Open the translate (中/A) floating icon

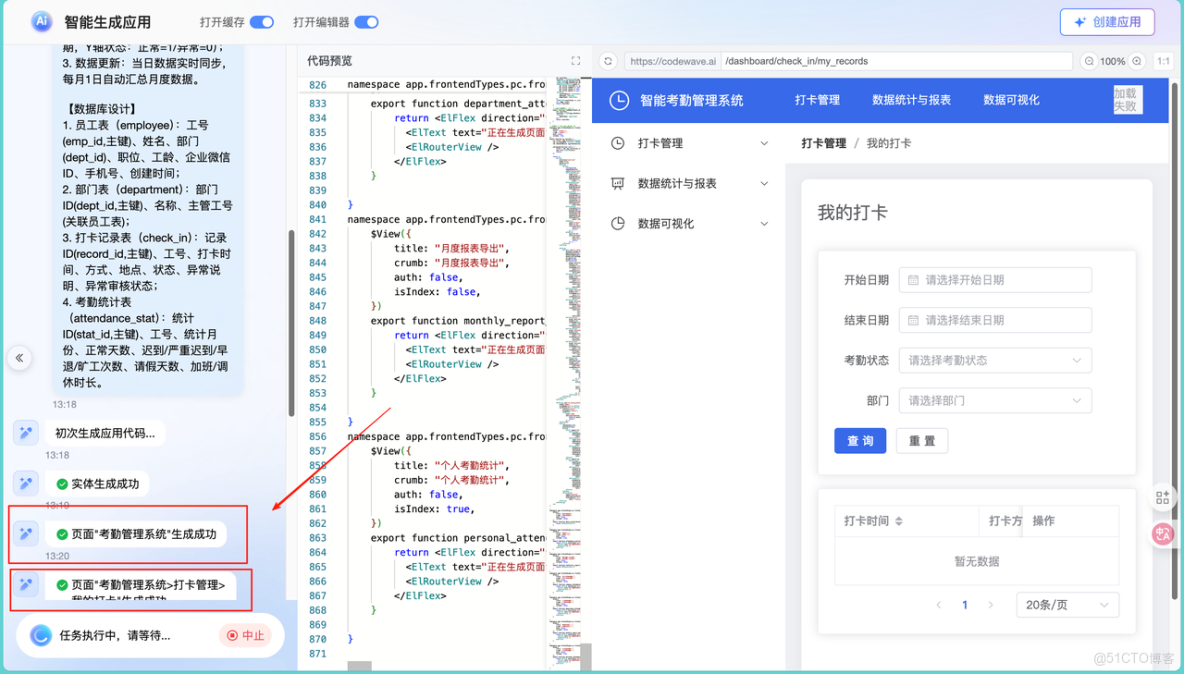click(x=1162, y=534)
